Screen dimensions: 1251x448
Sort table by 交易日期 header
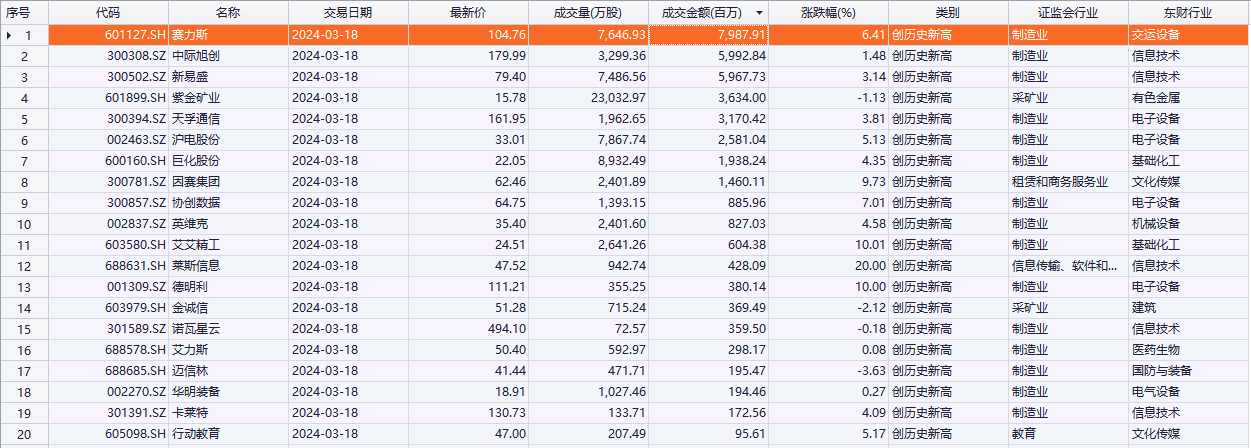347,13
